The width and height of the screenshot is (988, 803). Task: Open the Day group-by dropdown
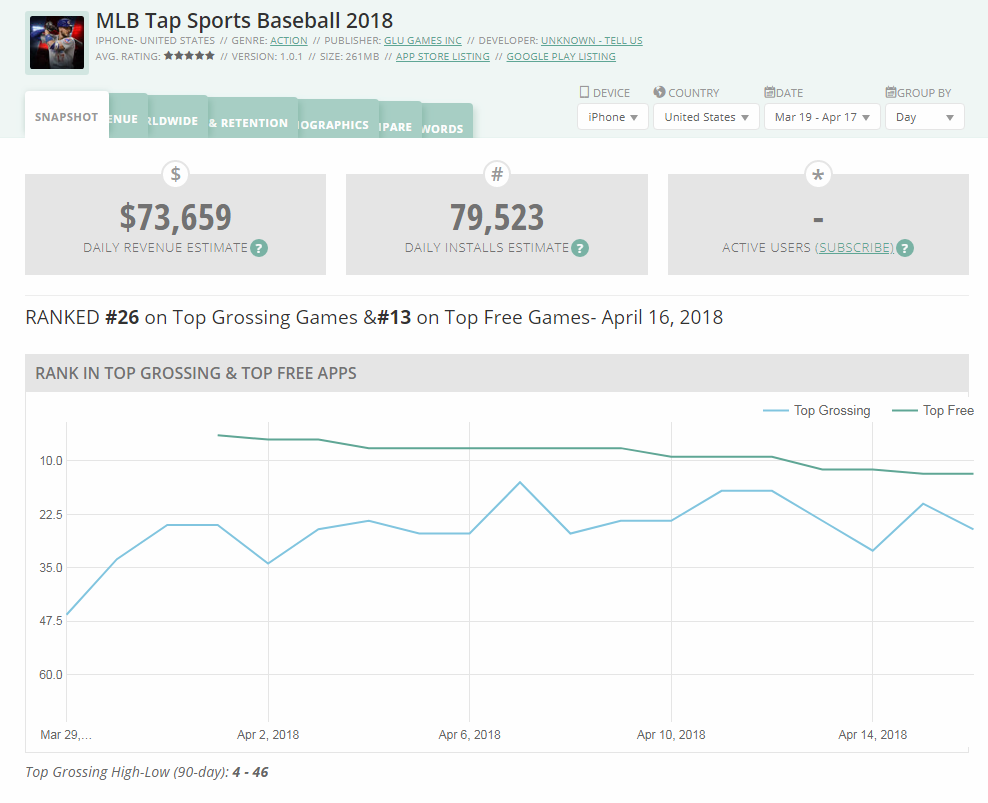[x=925, y=117]
